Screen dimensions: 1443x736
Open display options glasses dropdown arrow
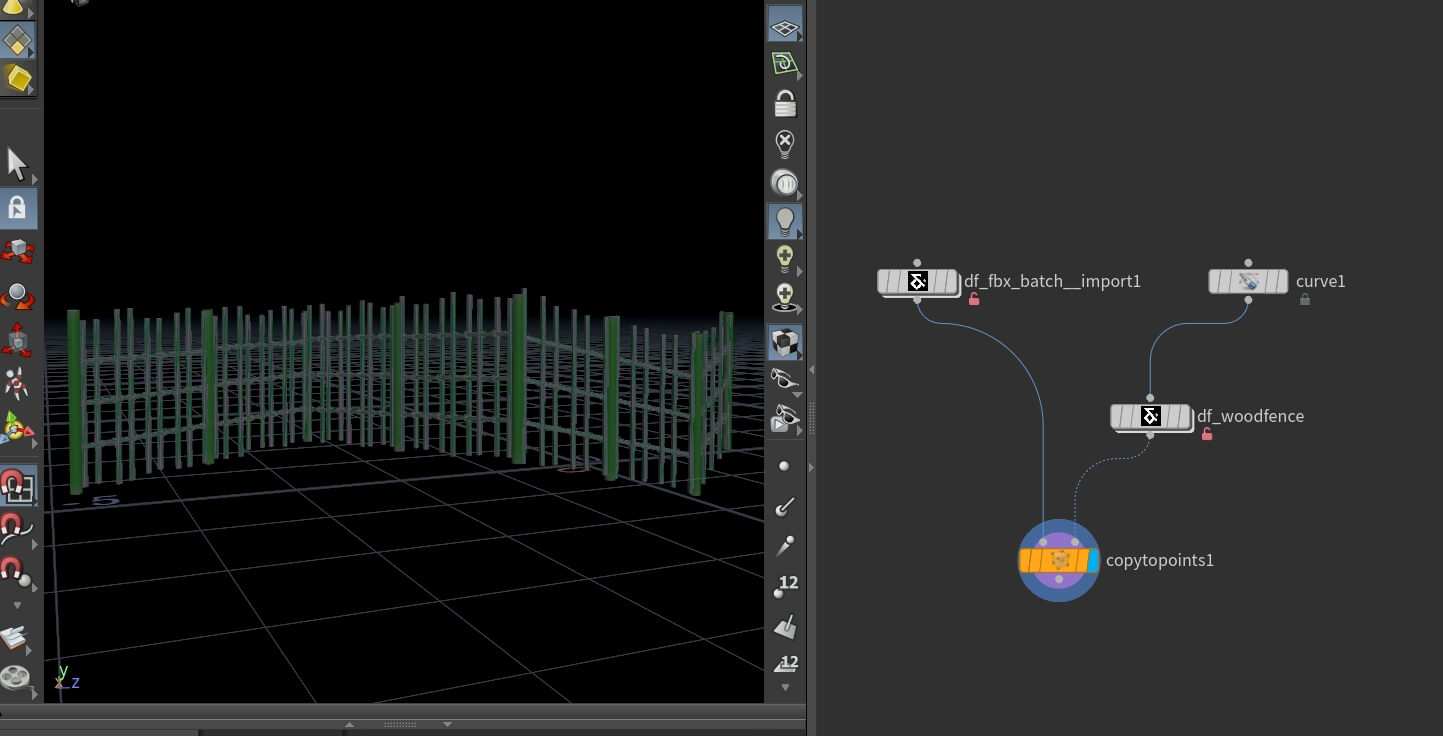(797, 395)
